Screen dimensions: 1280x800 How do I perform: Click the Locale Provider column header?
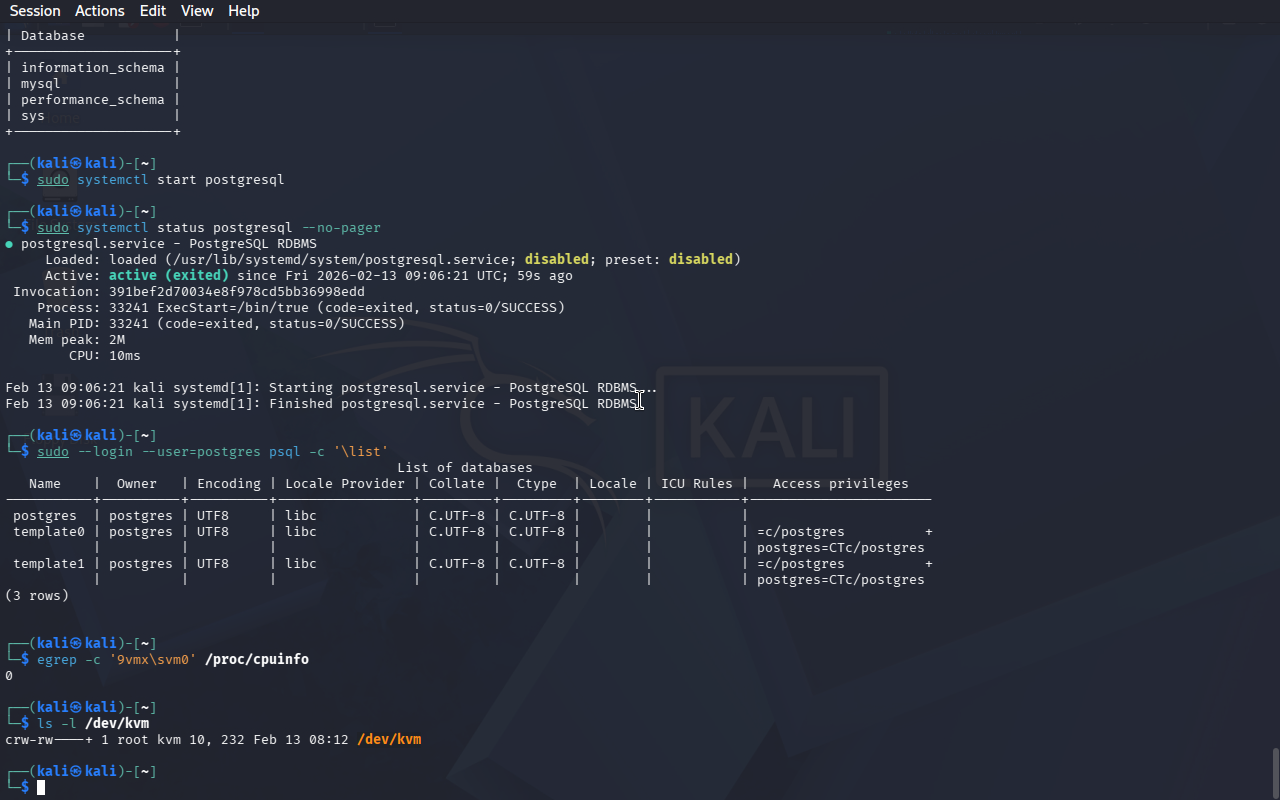coord(345,484)
